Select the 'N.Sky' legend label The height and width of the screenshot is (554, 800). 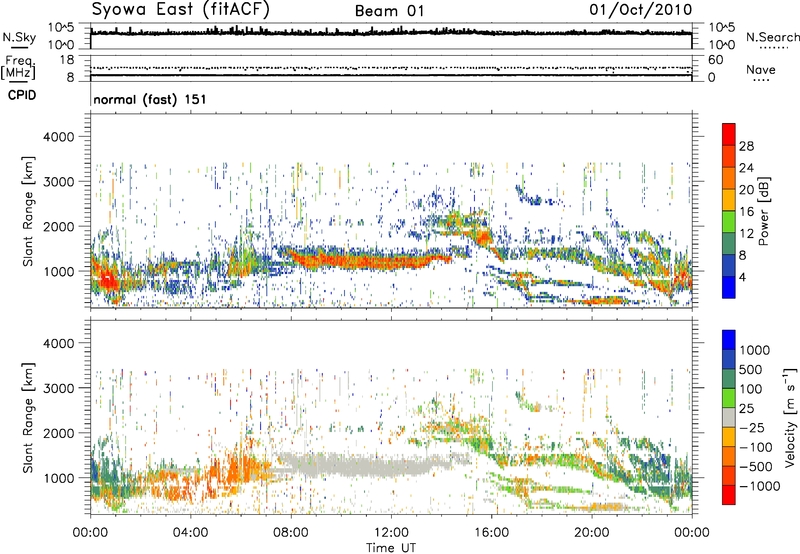[19, 37]
